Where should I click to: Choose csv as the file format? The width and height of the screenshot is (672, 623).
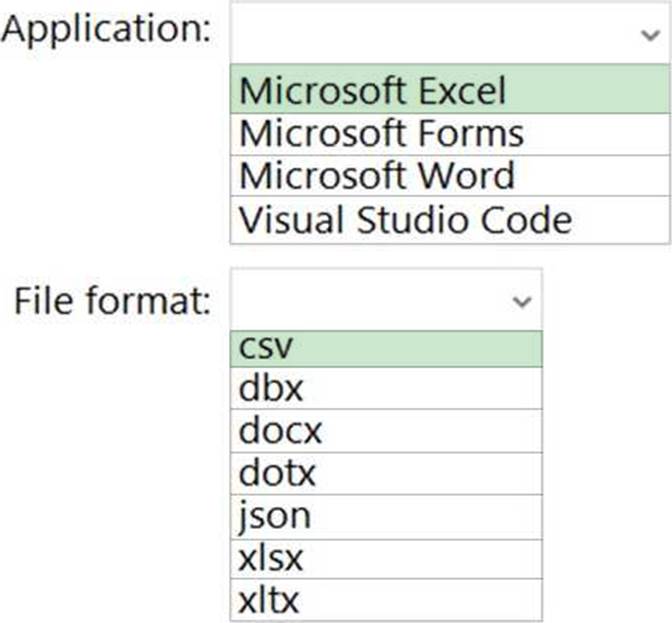point(386,346)
